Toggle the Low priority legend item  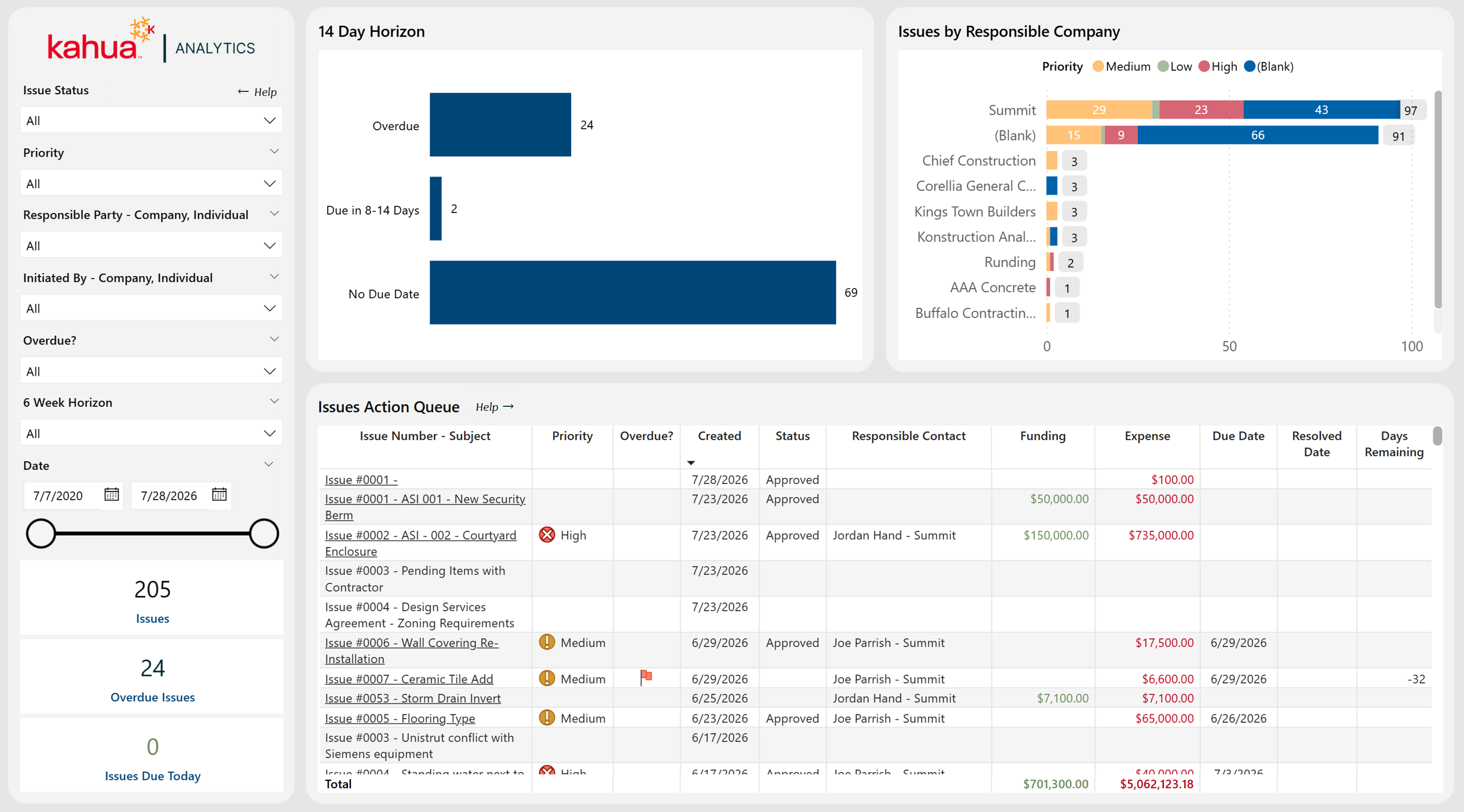click(x=1175, y=67)
